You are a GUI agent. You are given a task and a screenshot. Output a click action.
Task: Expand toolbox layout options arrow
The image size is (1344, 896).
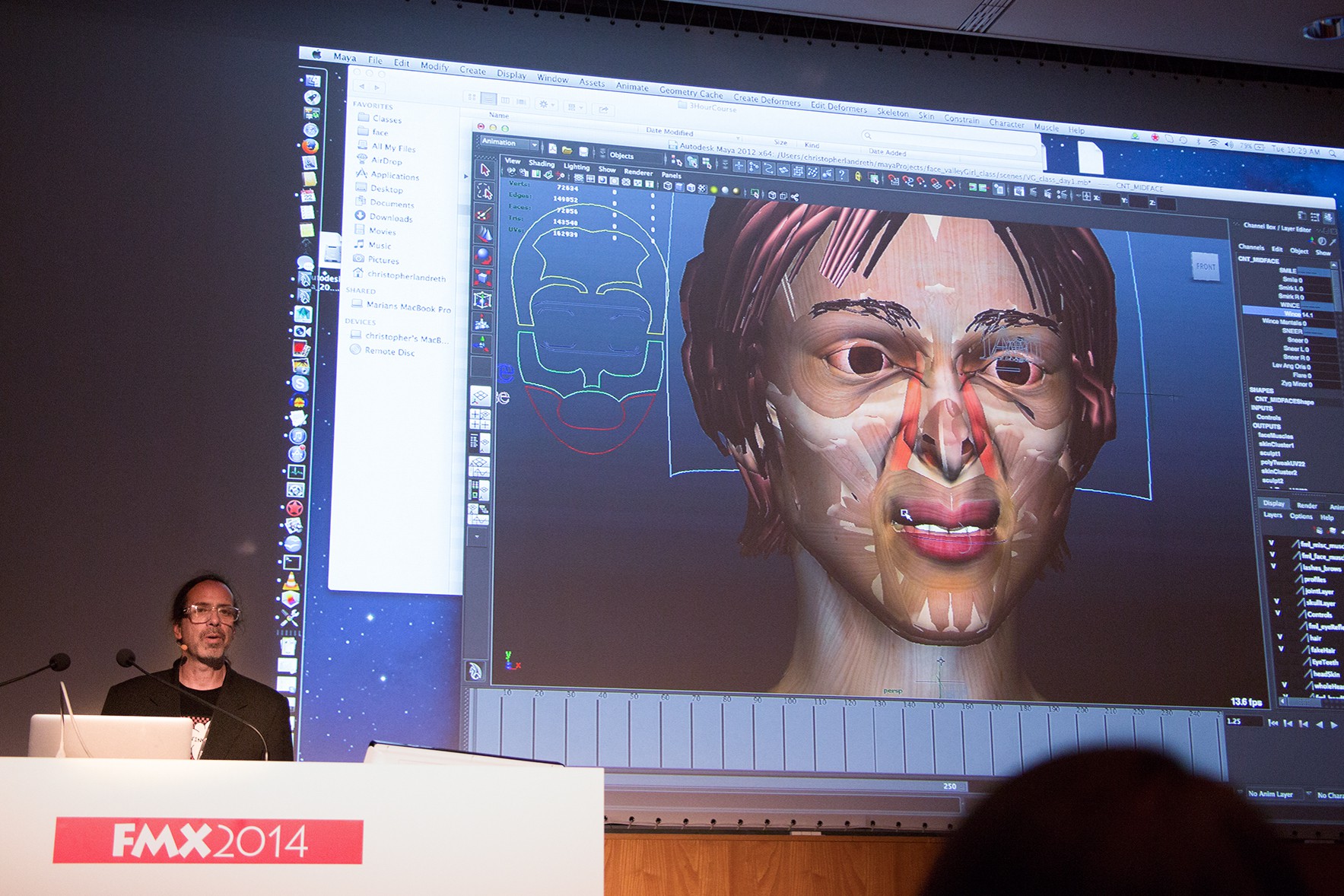477,536
